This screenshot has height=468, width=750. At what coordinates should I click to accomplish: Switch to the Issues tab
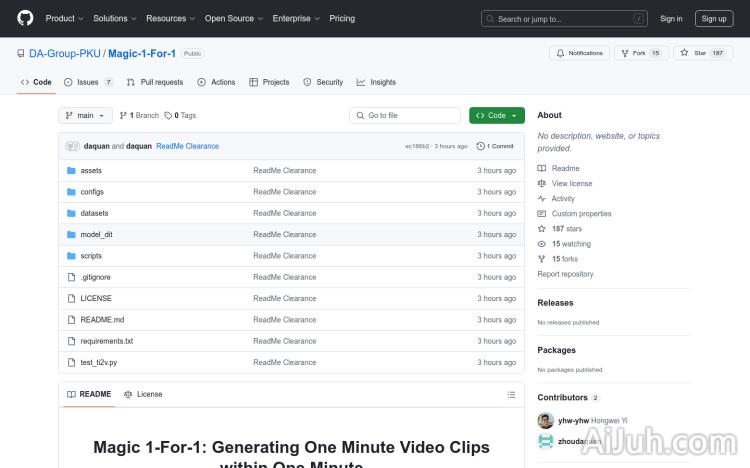coord(88,82)
